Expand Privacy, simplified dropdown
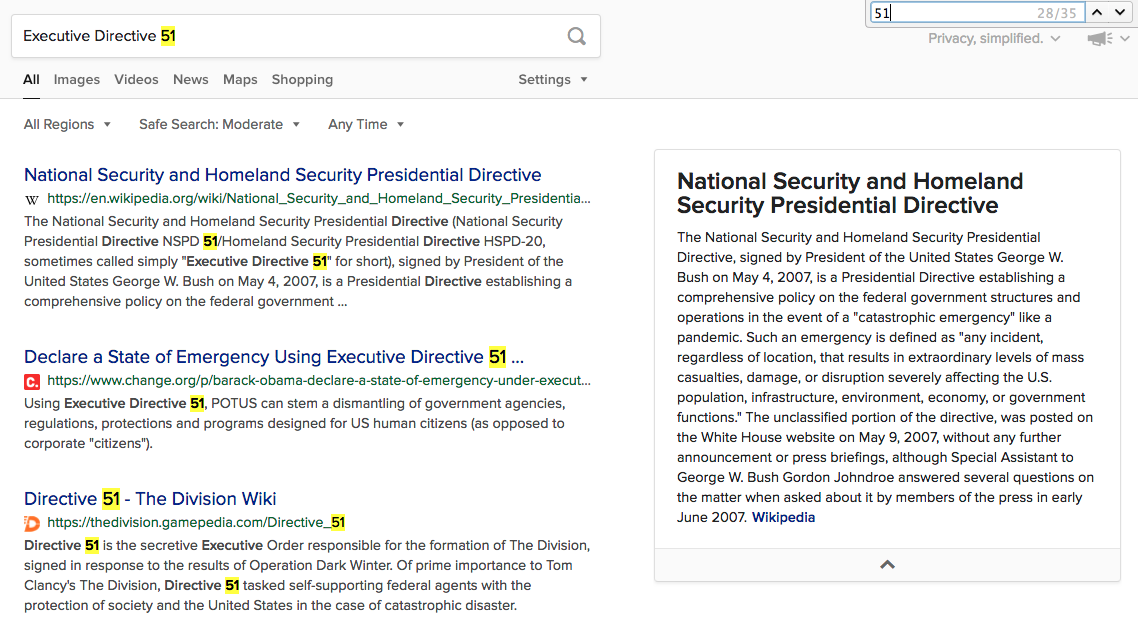Image resolution: width=1138 pixels, height=633 pixels. click(994, 38)
